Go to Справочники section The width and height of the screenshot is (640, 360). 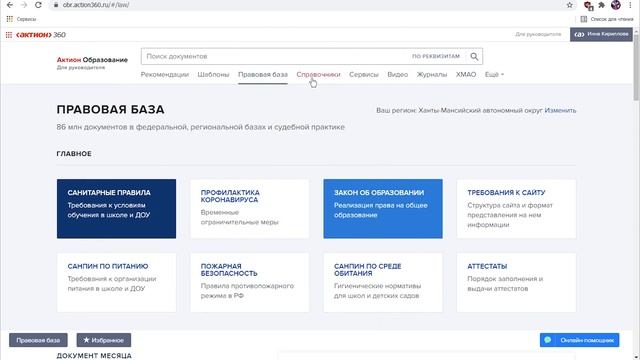point(318,74)
